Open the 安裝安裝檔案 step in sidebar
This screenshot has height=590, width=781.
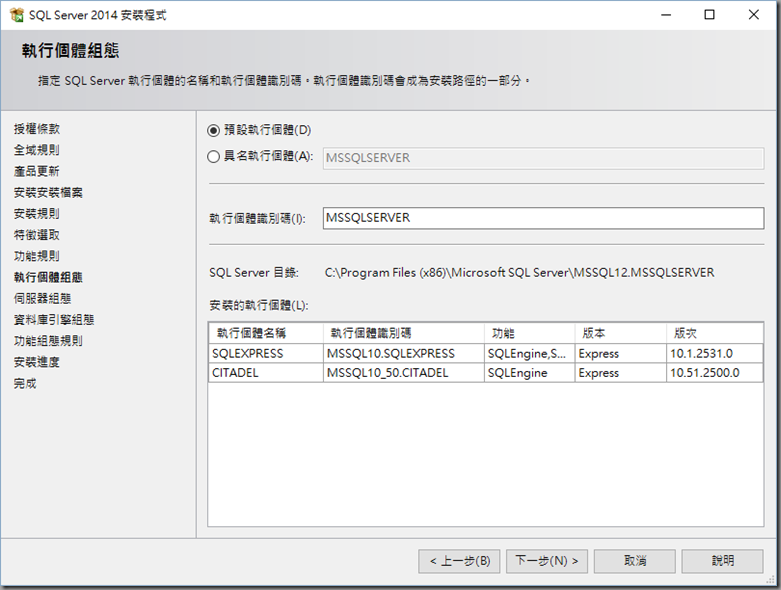coord(48,193)
